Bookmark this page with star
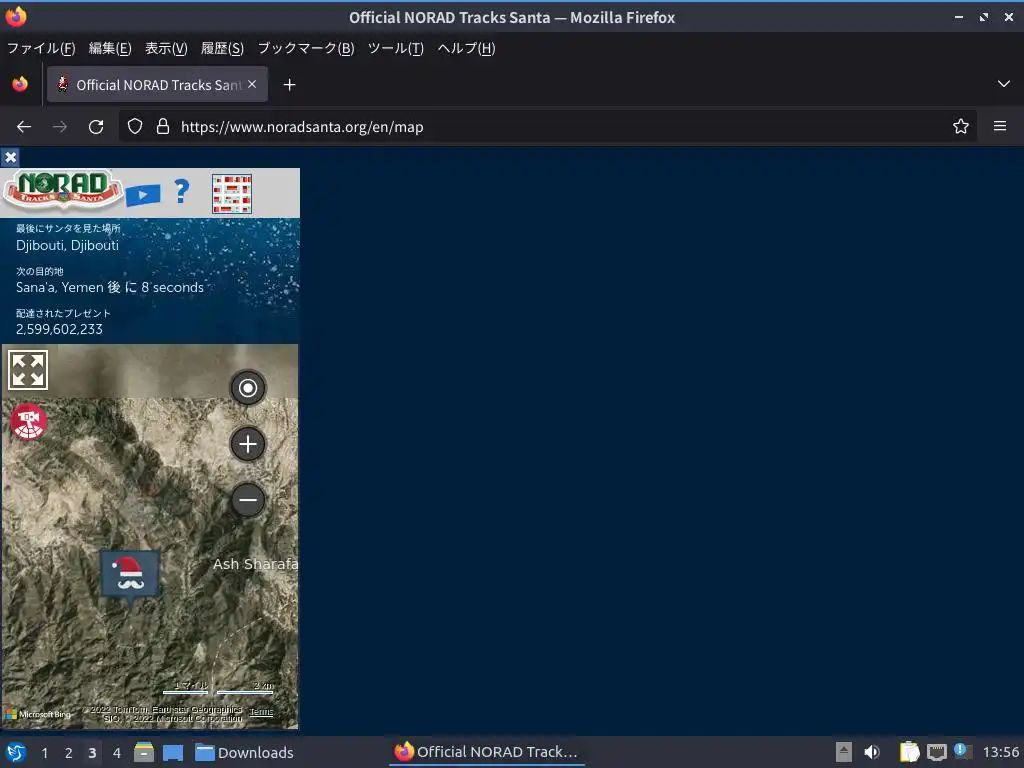The height and width of the screenshot is (768, 1024). click(960, 127)
